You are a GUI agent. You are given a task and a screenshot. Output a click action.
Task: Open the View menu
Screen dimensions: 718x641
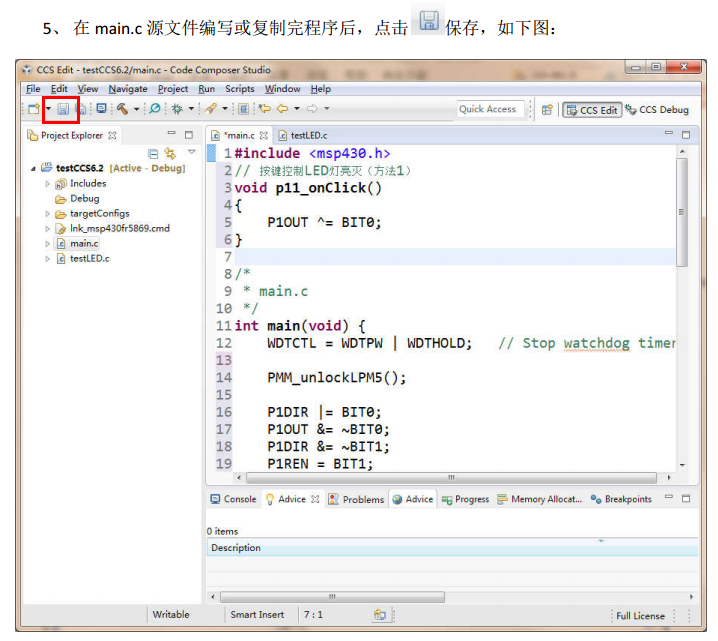tap(87, 89)
